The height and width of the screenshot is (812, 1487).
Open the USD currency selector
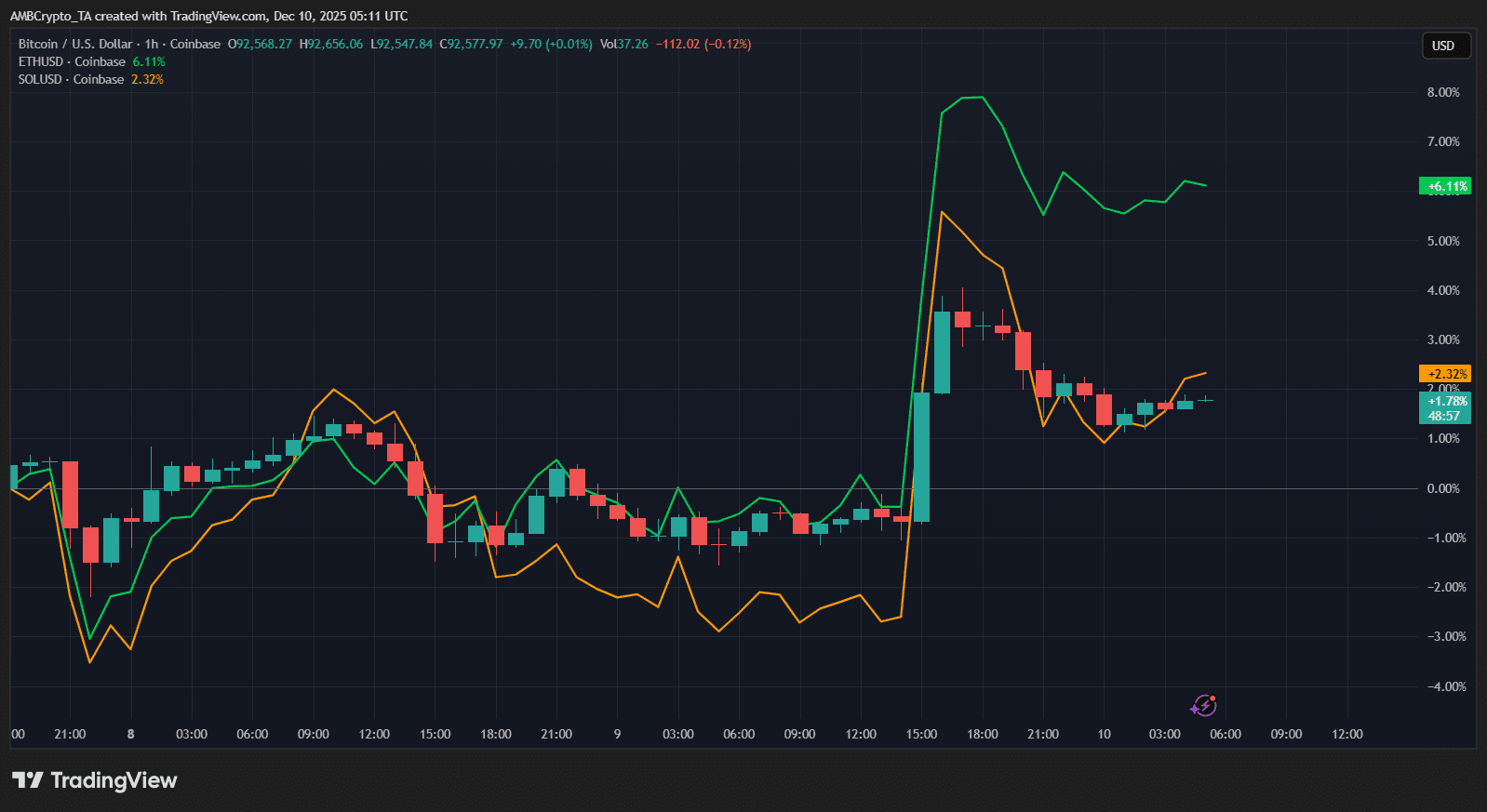point(1445,46)
